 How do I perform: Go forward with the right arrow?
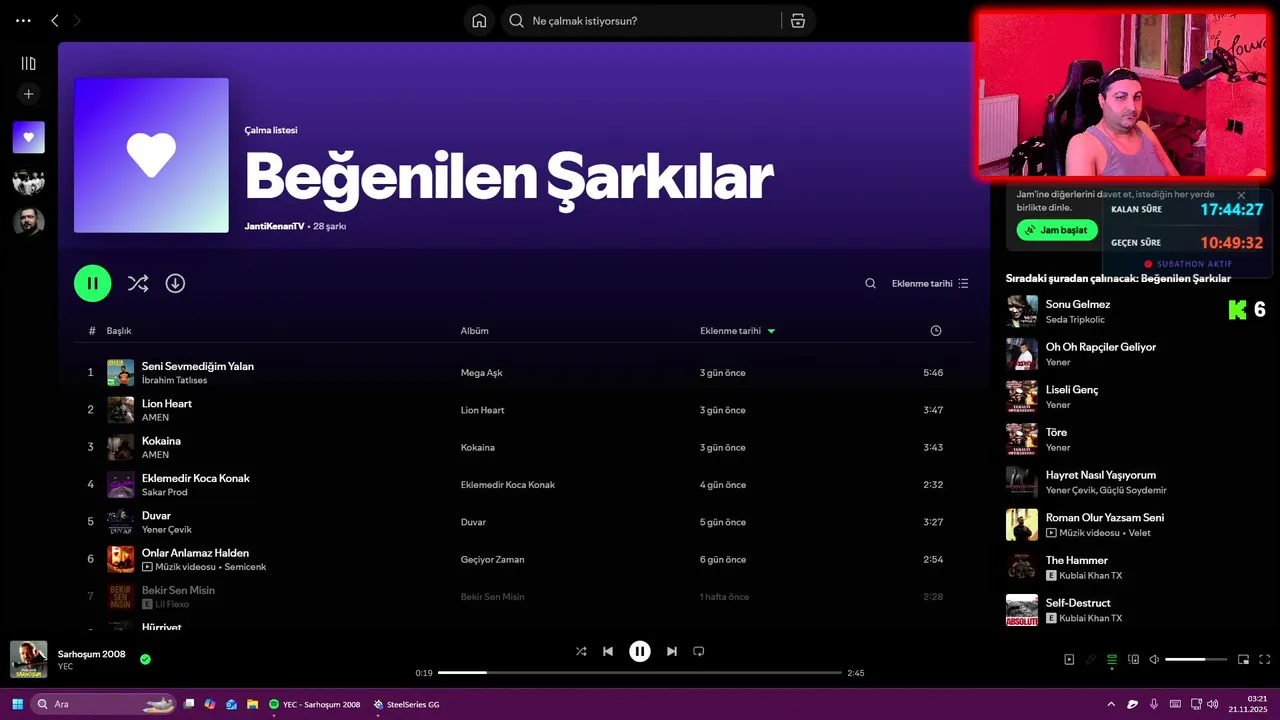(x=78, y=20)
